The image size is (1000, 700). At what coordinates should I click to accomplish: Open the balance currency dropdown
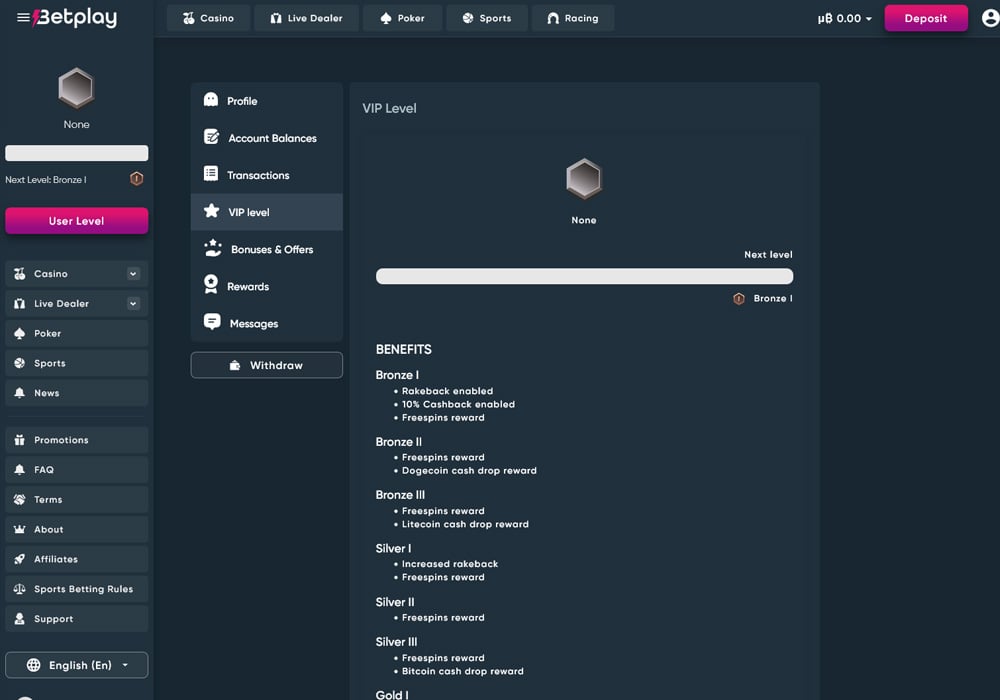[x=845, y=19]
